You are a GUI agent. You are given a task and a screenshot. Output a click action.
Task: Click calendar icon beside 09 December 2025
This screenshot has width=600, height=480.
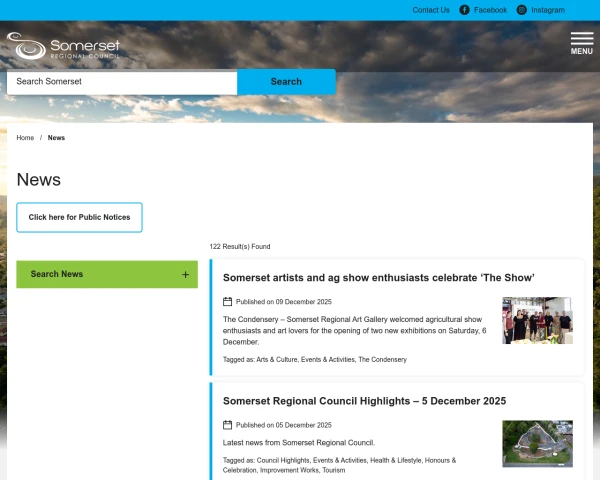[x=227, y=302]
